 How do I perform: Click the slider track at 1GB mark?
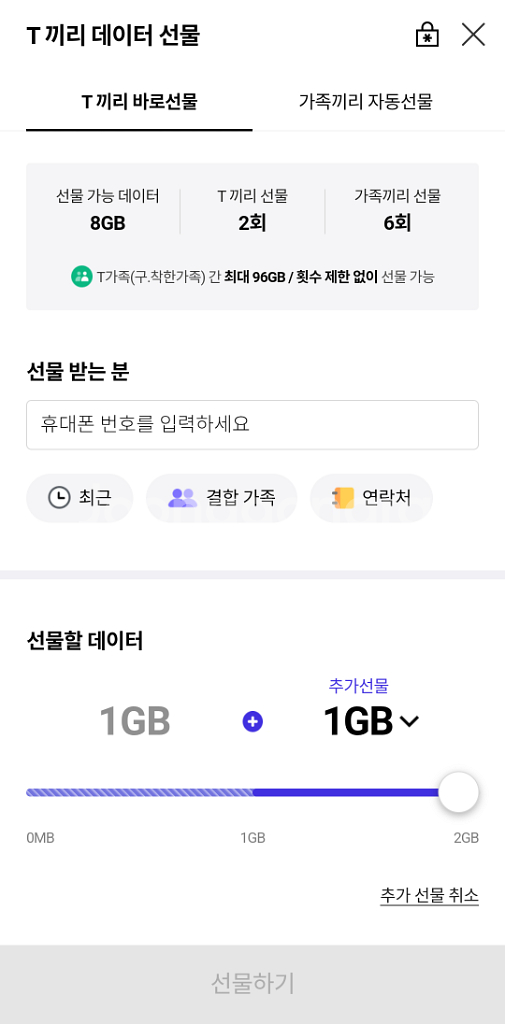[253, 792]
